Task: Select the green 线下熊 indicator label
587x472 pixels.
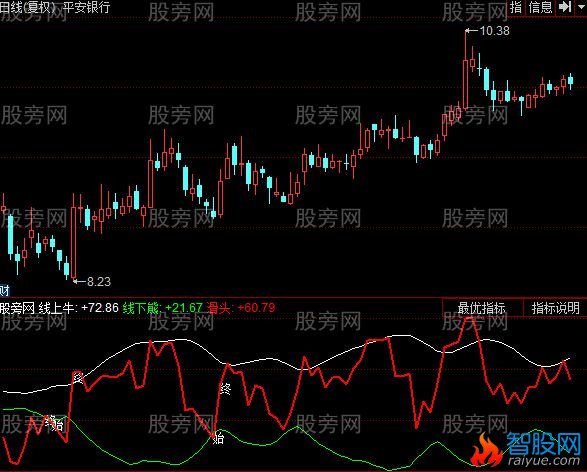Action: 162,308
